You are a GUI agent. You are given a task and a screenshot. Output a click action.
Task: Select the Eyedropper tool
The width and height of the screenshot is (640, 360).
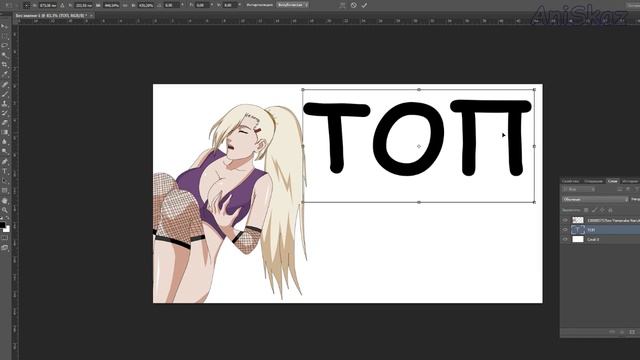[x=4, y=75]
